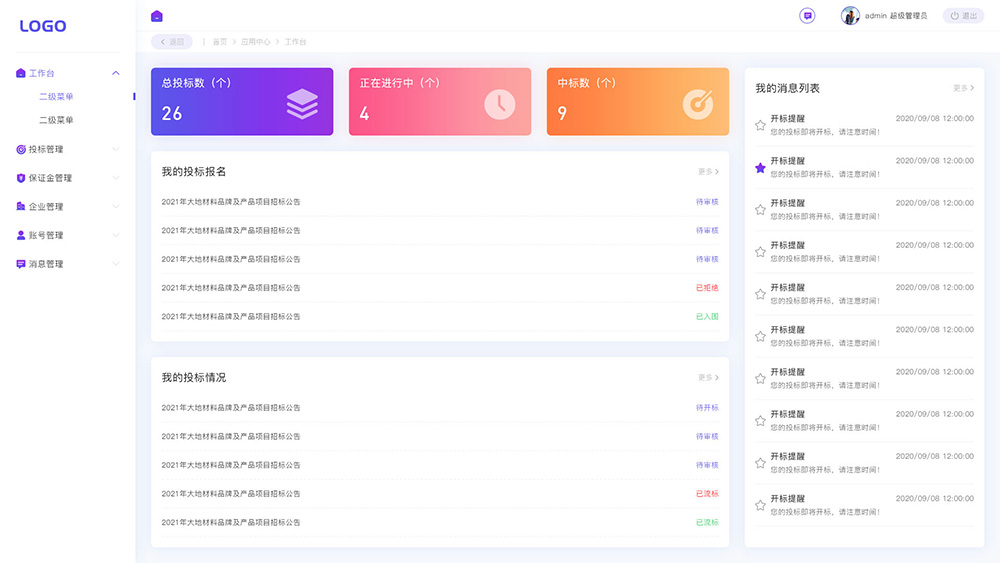Click the target icon on 中标数 card
The width and height of the screenshot is (1000, 563).
(x=698, y=104)
